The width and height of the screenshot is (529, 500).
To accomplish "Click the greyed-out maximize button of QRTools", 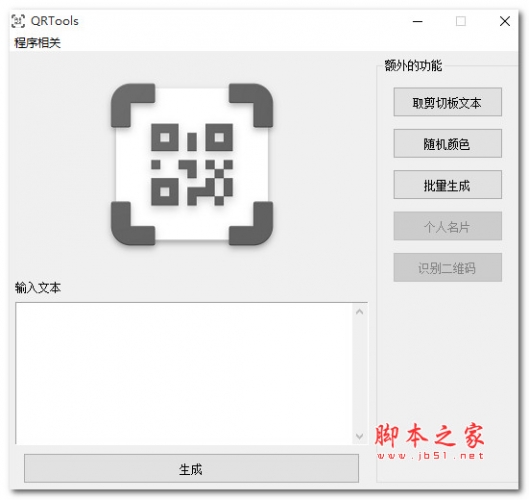I will (461, 21).
